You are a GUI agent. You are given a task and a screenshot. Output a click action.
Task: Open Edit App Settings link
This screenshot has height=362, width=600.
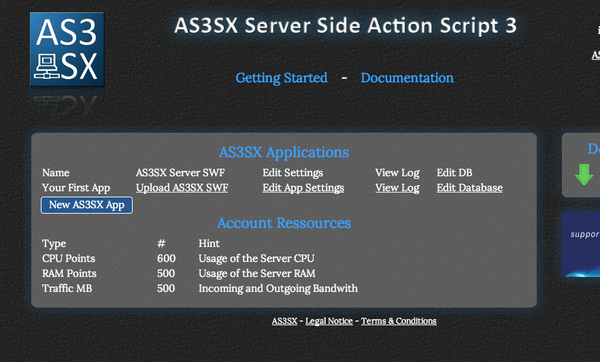pyautogui.click(x=303, y=188)
